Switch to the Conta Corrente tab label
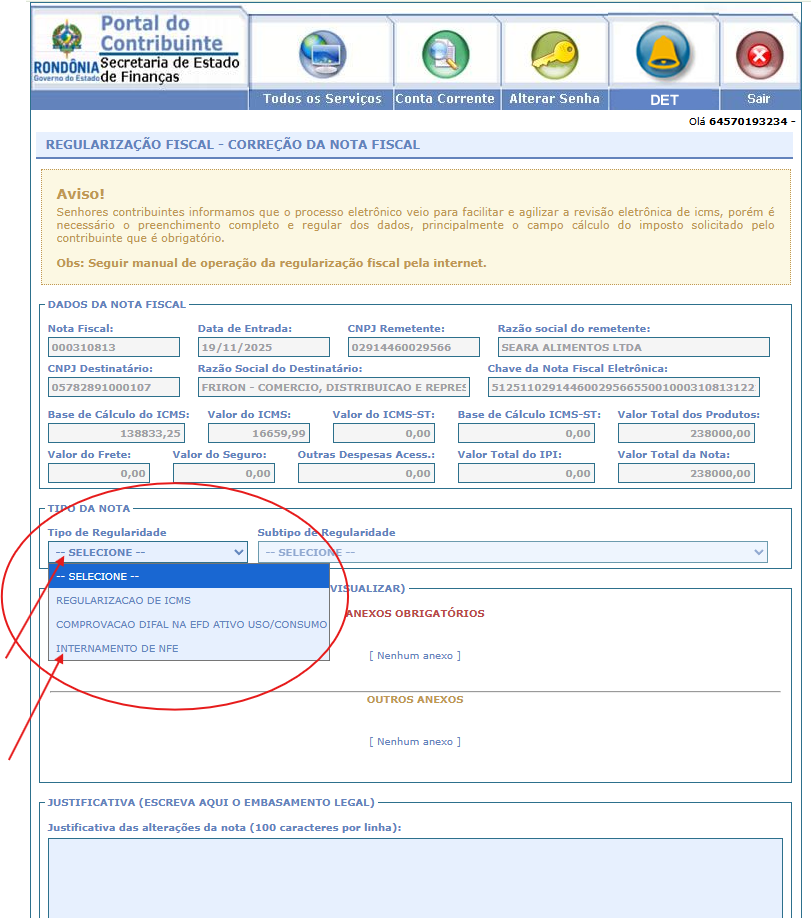811x918 pixels. pos(445,99)
